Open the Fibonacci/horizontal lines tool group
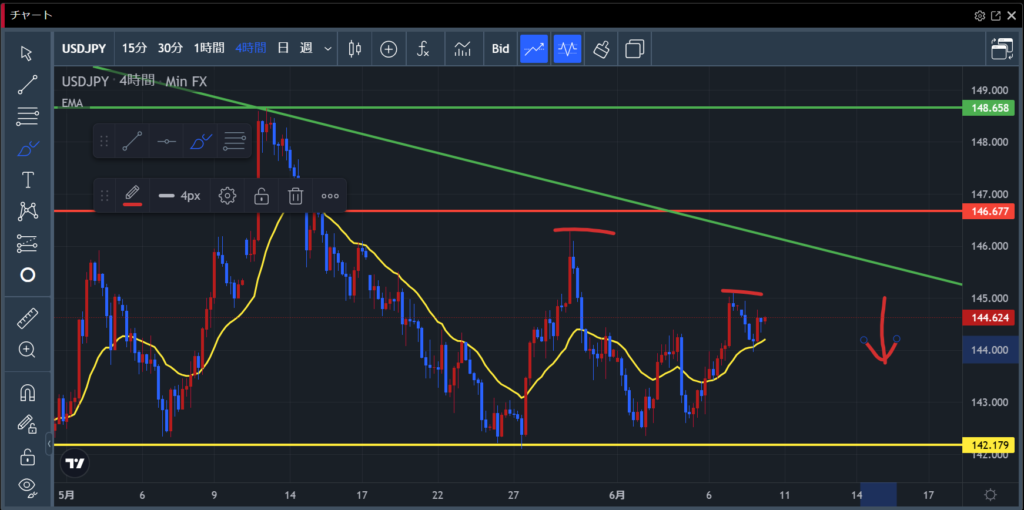This screenshot has height=510, width=1024. (x=27, y=117)
